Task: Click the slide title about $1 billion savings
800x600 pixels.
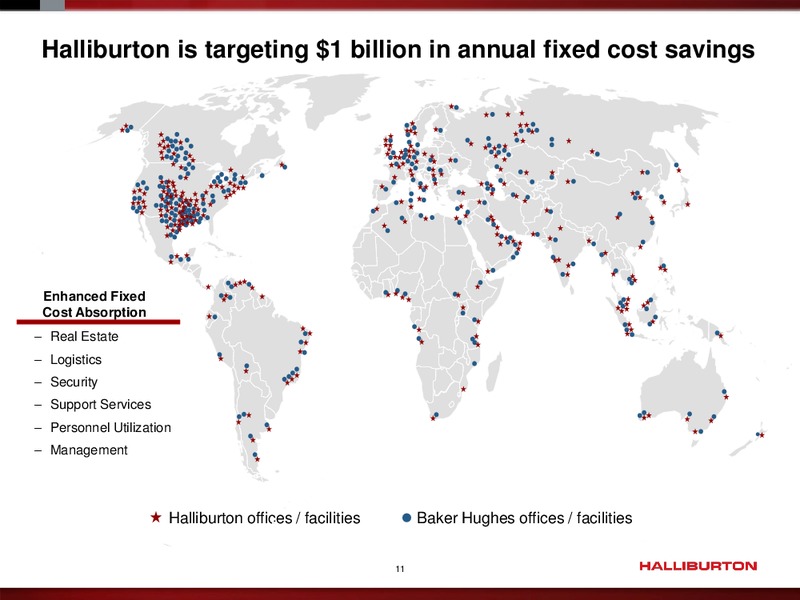Action: click(x=398, y=50)
